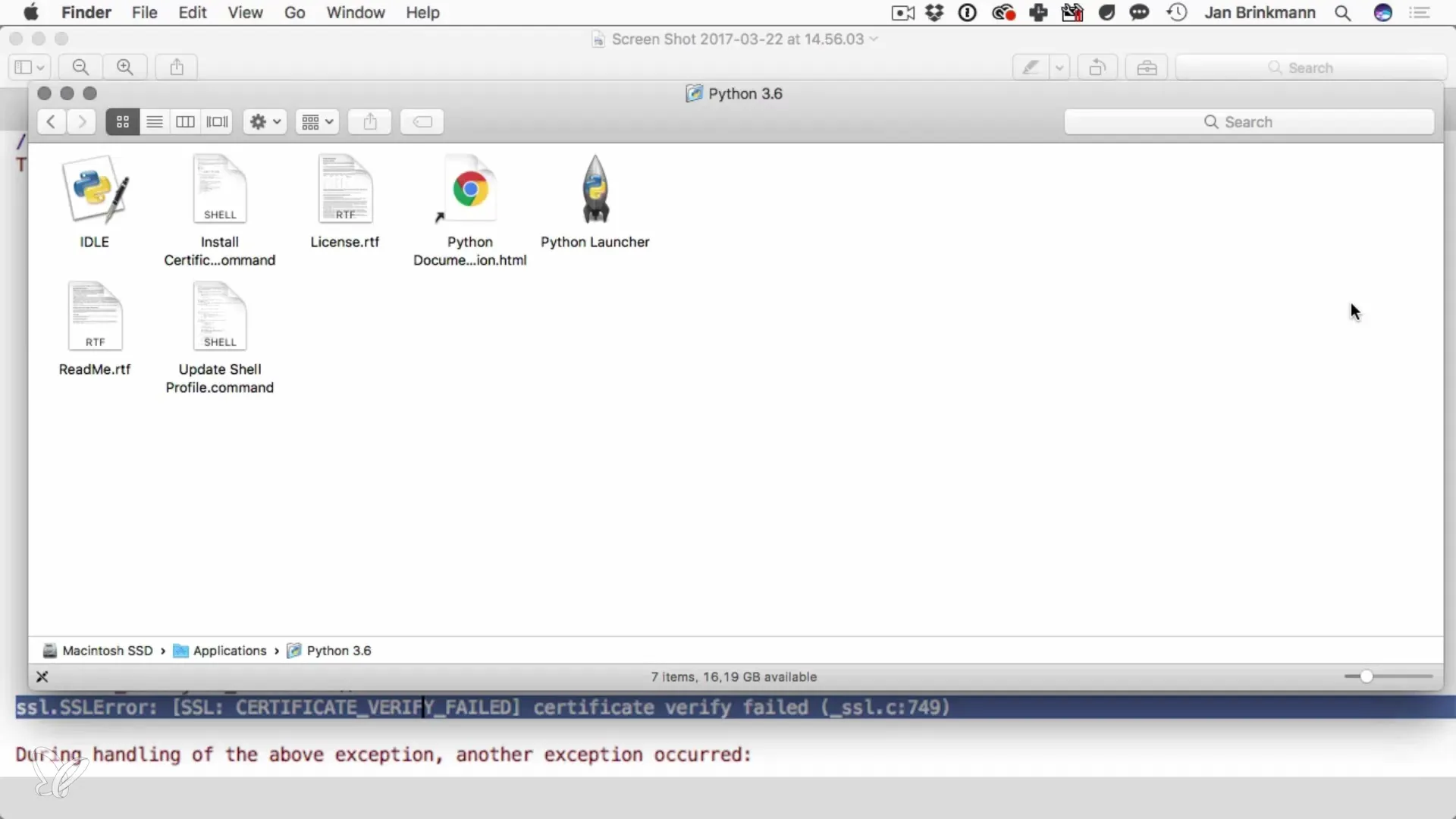
Task: Click Macintosh SSD in path bar
Action: [98, 651]
